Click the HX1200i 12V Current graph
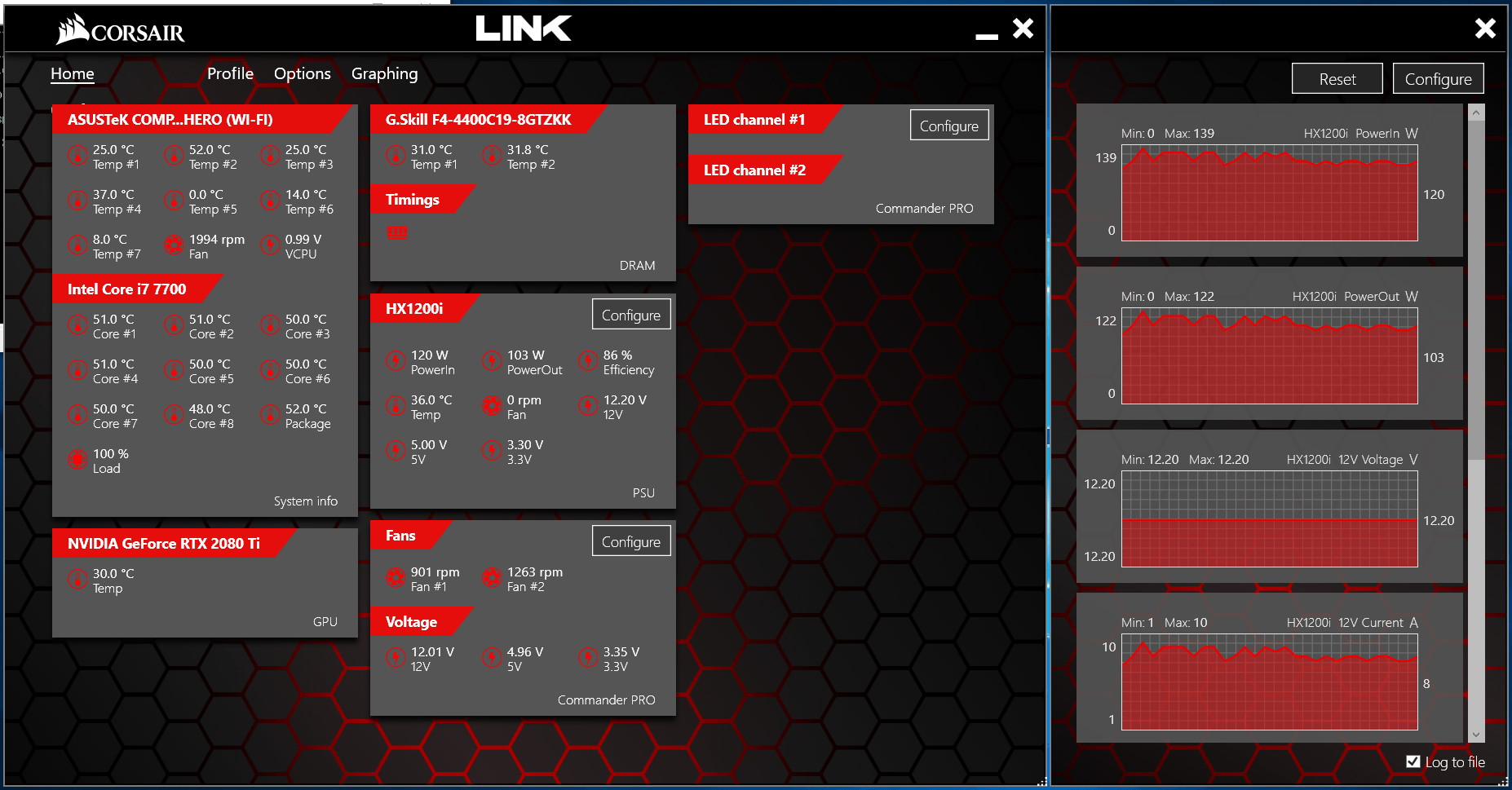The width and height of the screenshot is (1512, 790). pyautogui.click(x=1270, y=682)
